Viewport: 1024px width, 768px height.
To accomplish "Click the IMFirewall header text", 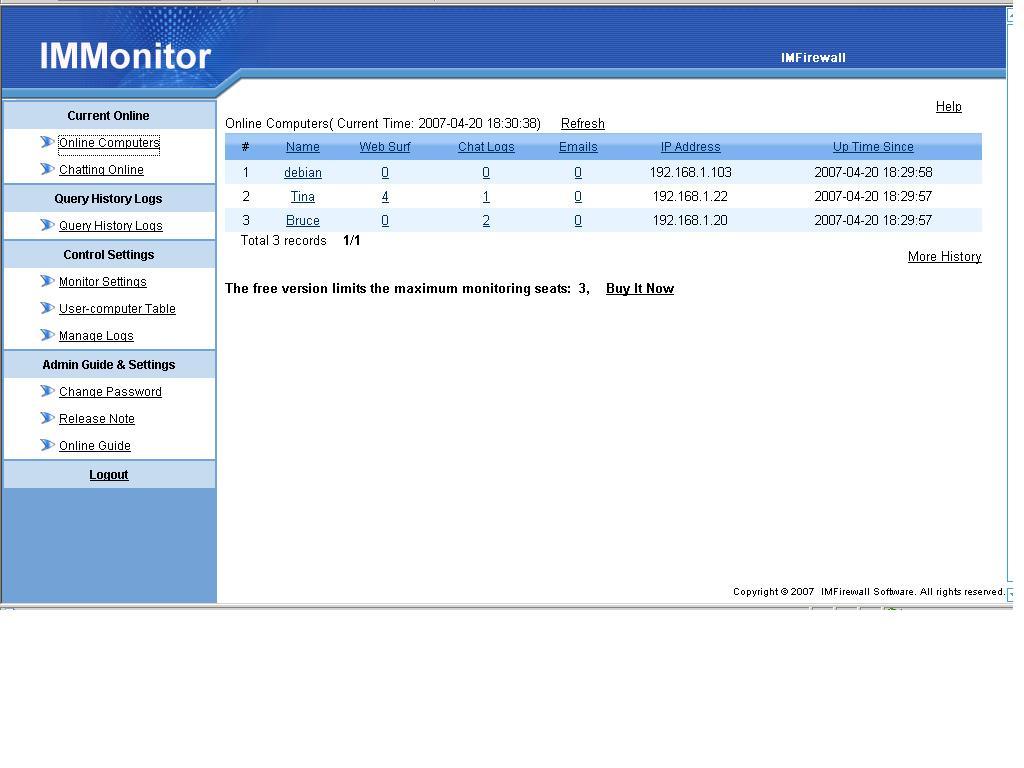I will [x=813, y=57].
